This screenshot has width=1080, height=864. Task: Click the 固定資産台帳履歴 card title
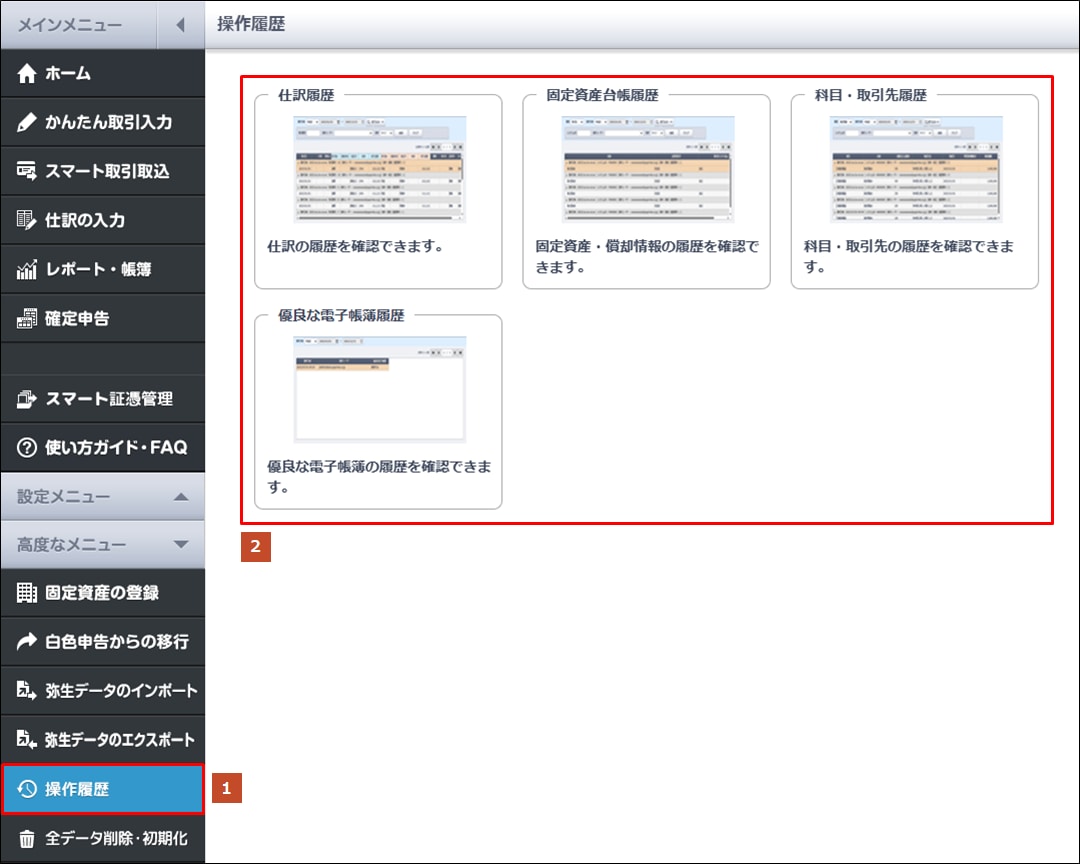[x=603, y=95]
